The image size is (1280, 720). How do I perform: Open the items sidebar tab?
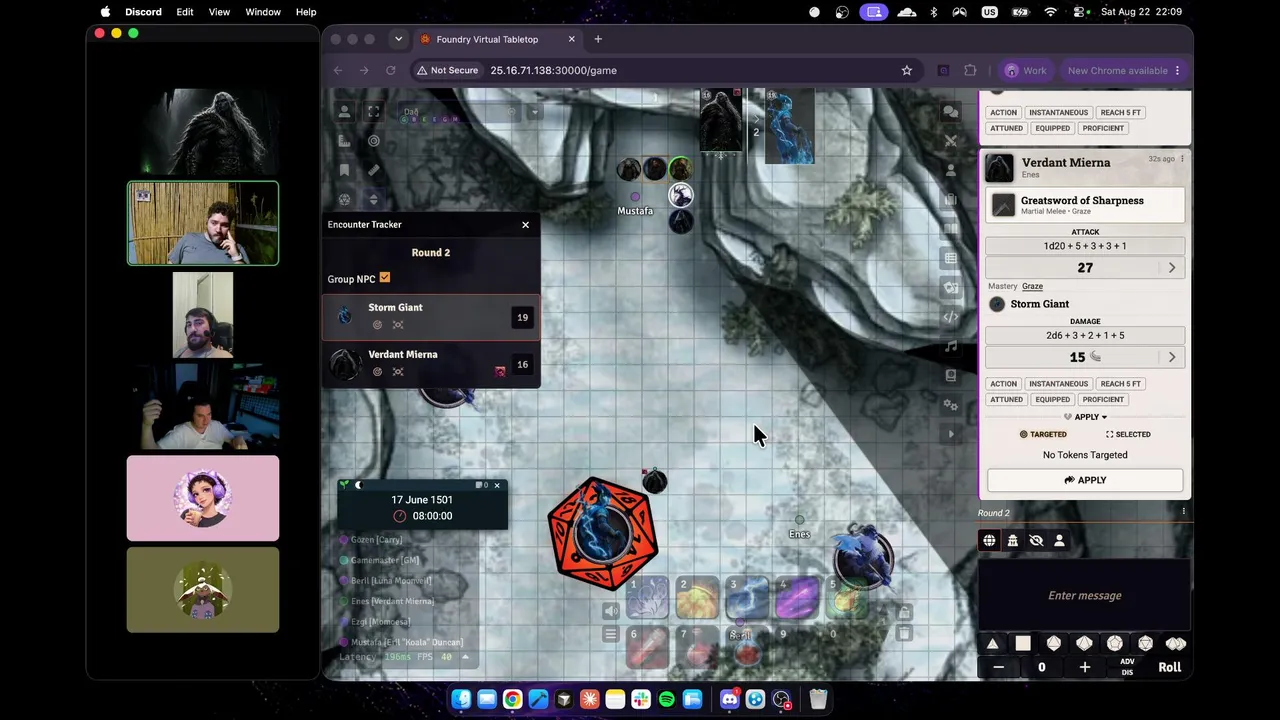point(951,200)
